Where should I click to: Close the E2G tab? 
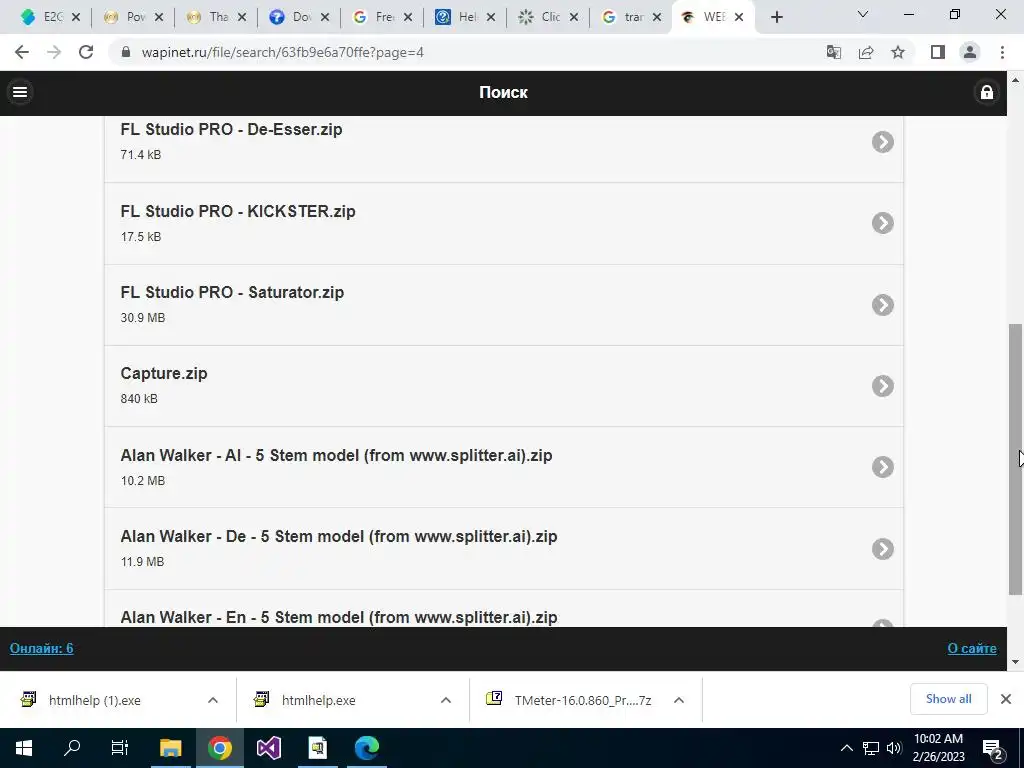point(76,18)
